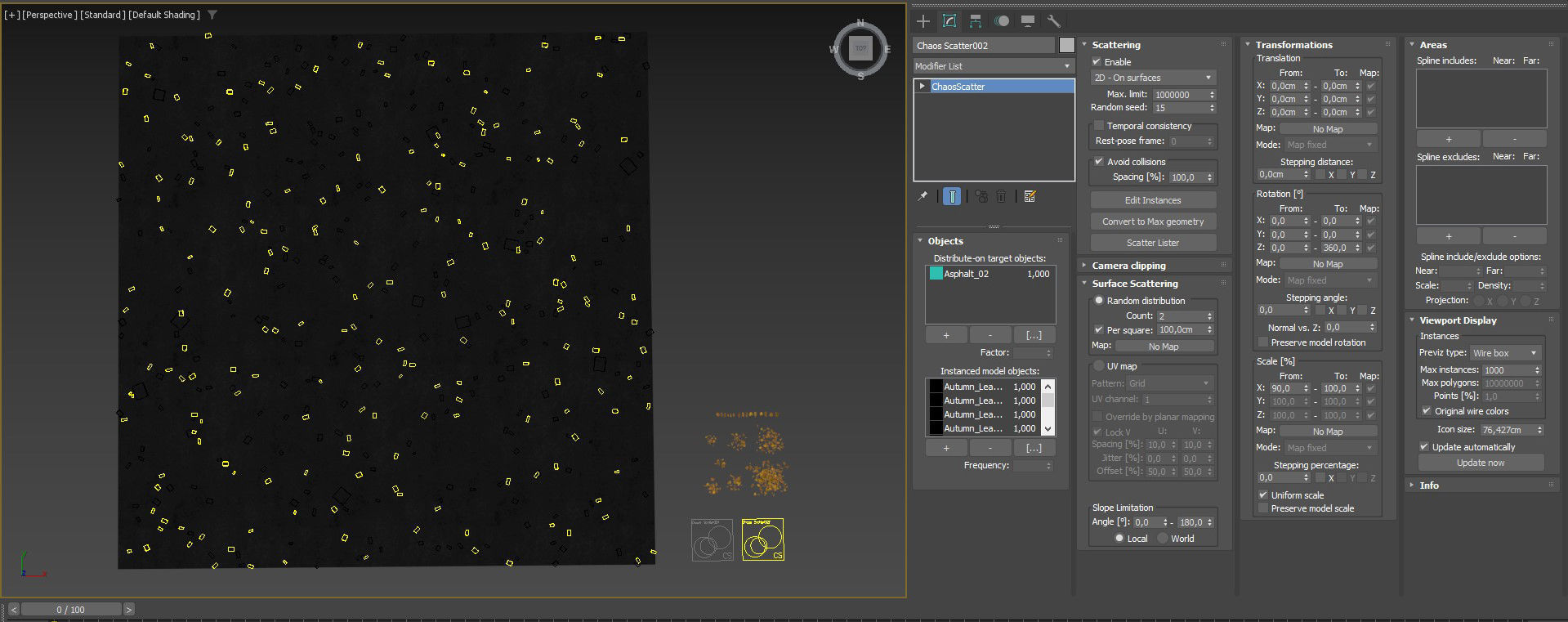Open the [Standard] viewport menu
The height and width of the screenshot is (622, 1568).
coord(103,15)
